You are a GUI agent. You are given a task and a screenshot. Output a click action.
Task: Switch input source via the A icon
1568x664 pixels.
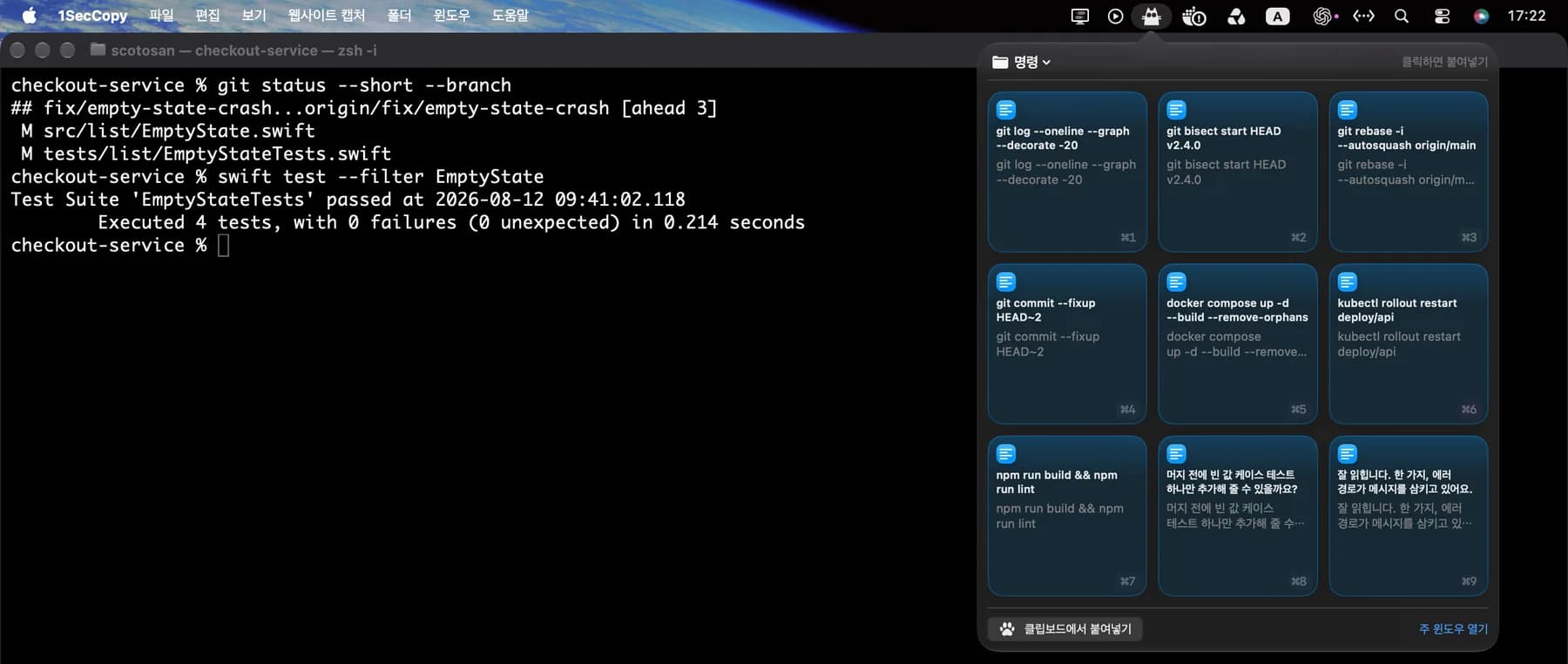1277,16
